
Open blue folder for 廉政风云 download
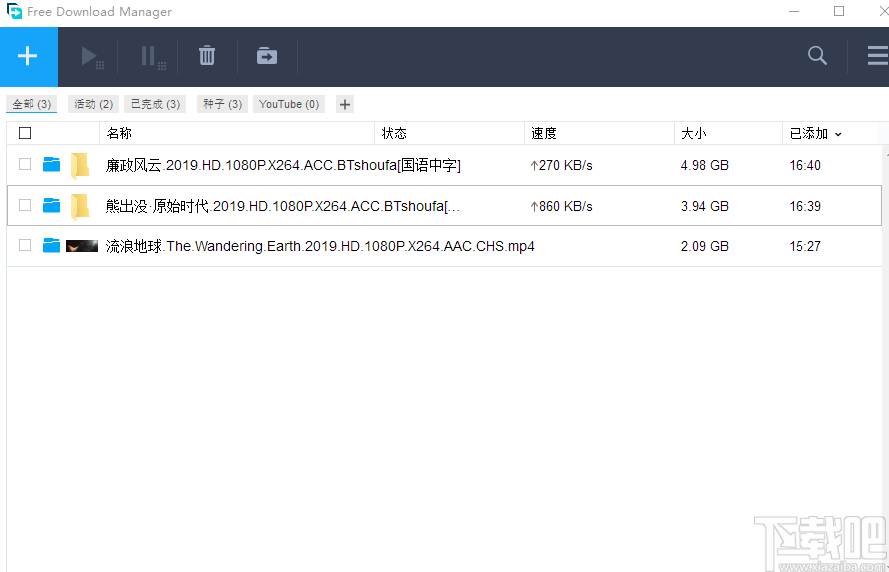click(x=52, y=164)
